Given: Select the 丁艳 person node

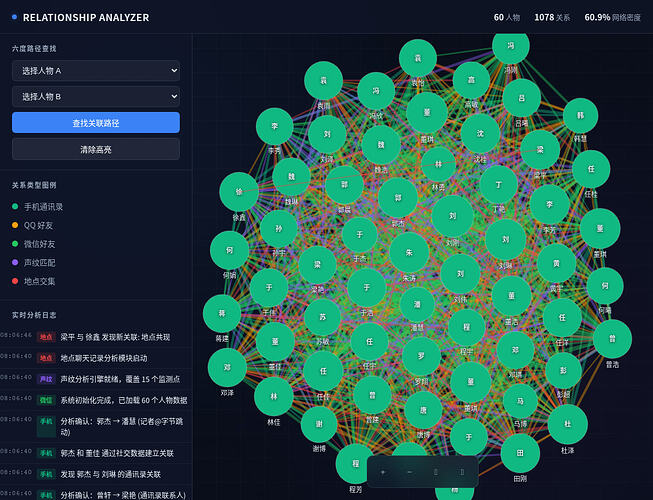Looking at the screenshot, I should pos(498,184).
